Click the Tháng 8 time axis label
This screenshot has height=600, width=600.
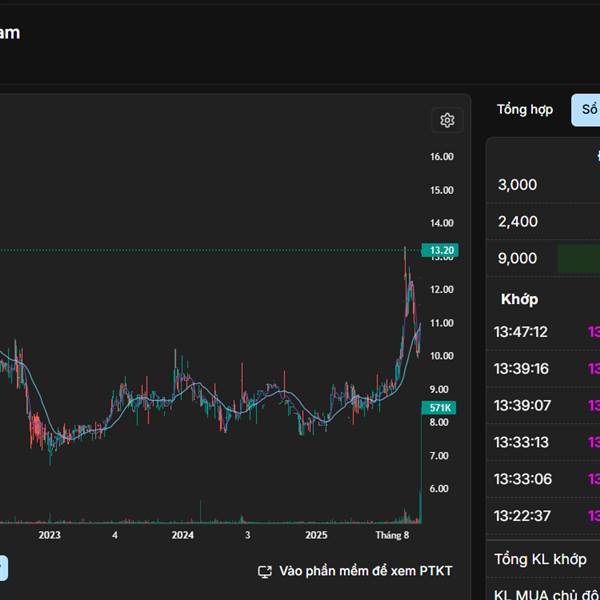392,535
